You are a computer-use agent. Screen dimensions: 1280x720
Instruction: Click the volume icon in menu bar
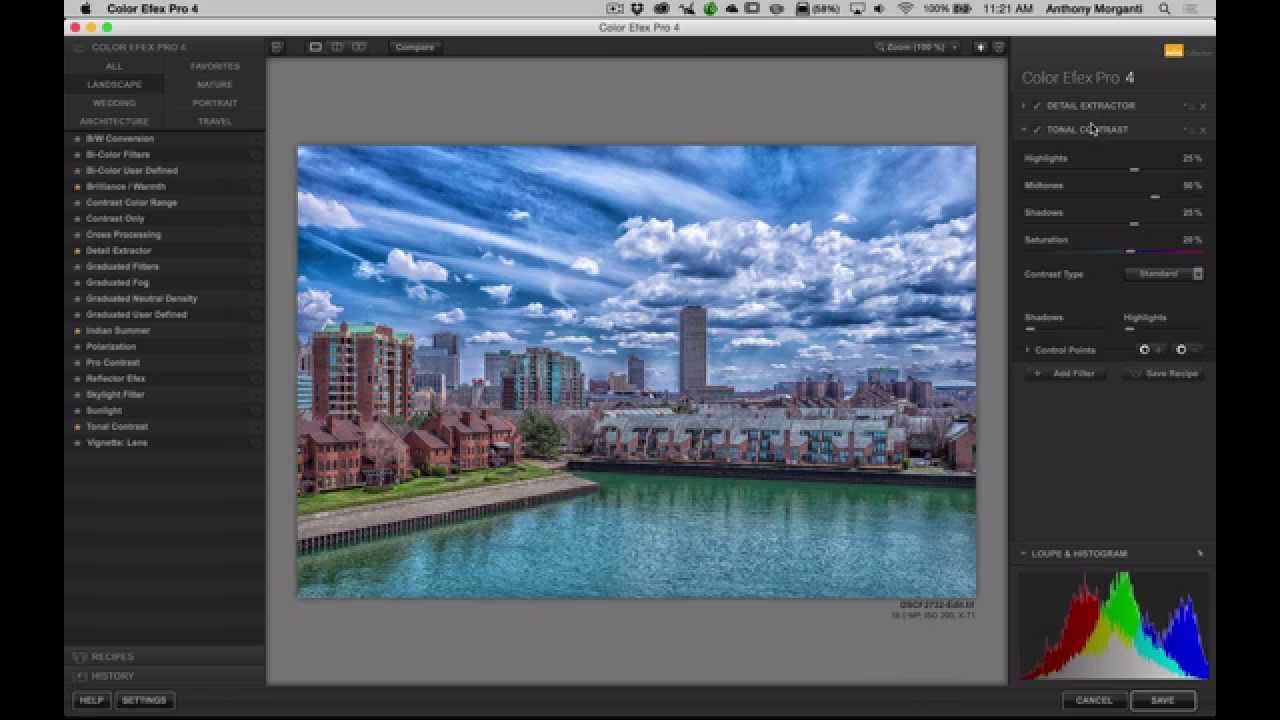pos(880,9)
